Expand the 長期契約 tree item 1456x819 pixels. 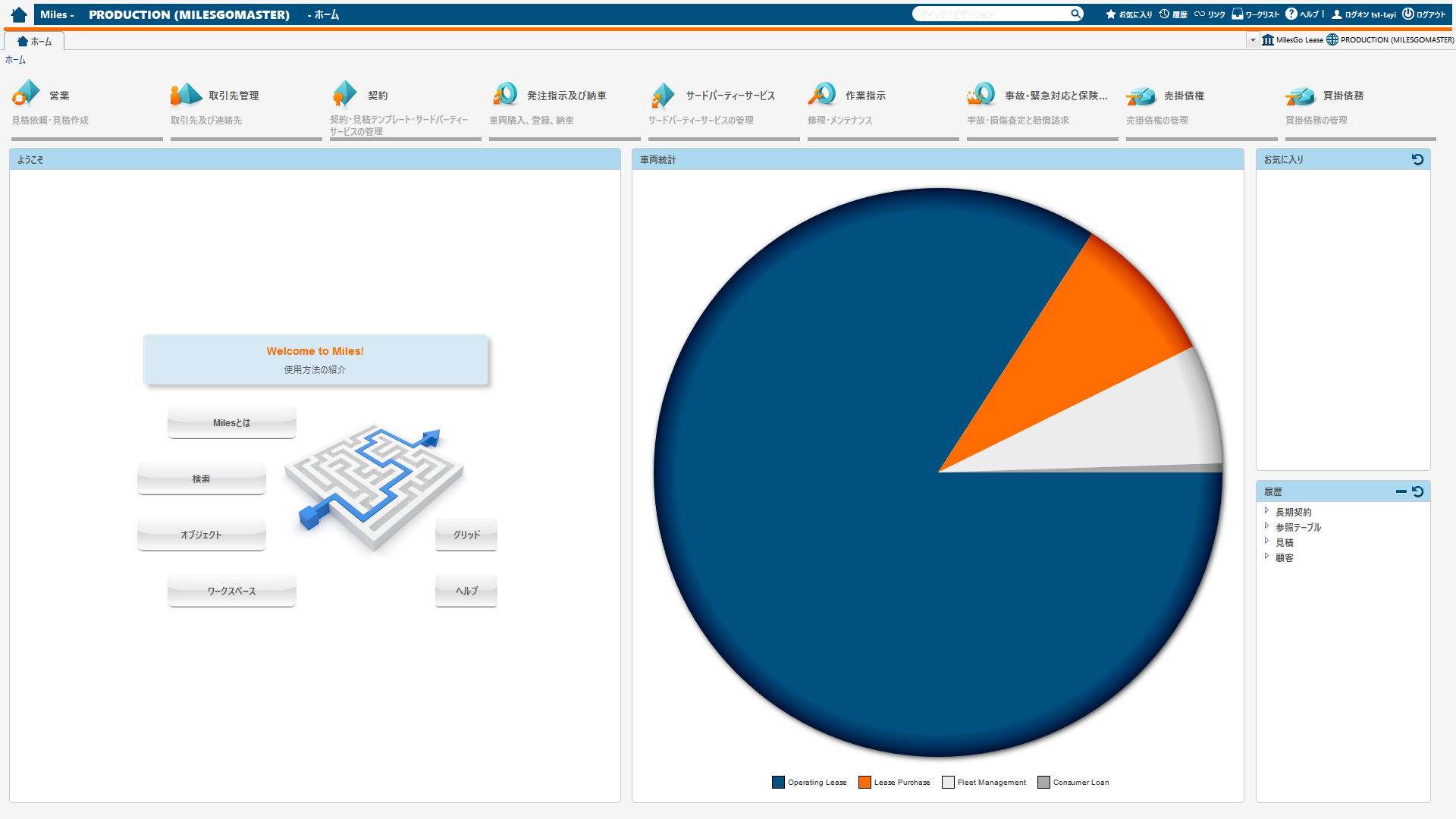1266,511
